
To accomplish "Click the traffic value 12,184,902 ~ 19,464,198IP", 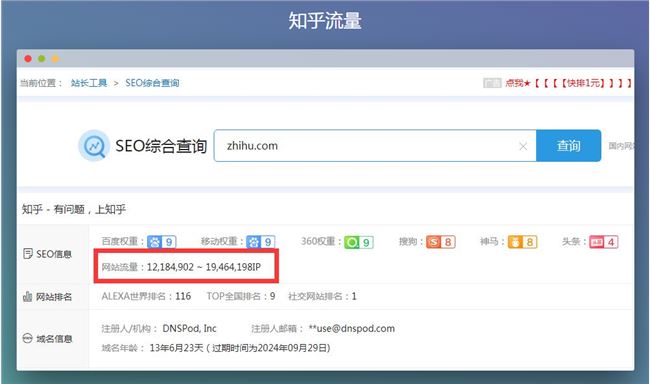I will coord(204,267).
